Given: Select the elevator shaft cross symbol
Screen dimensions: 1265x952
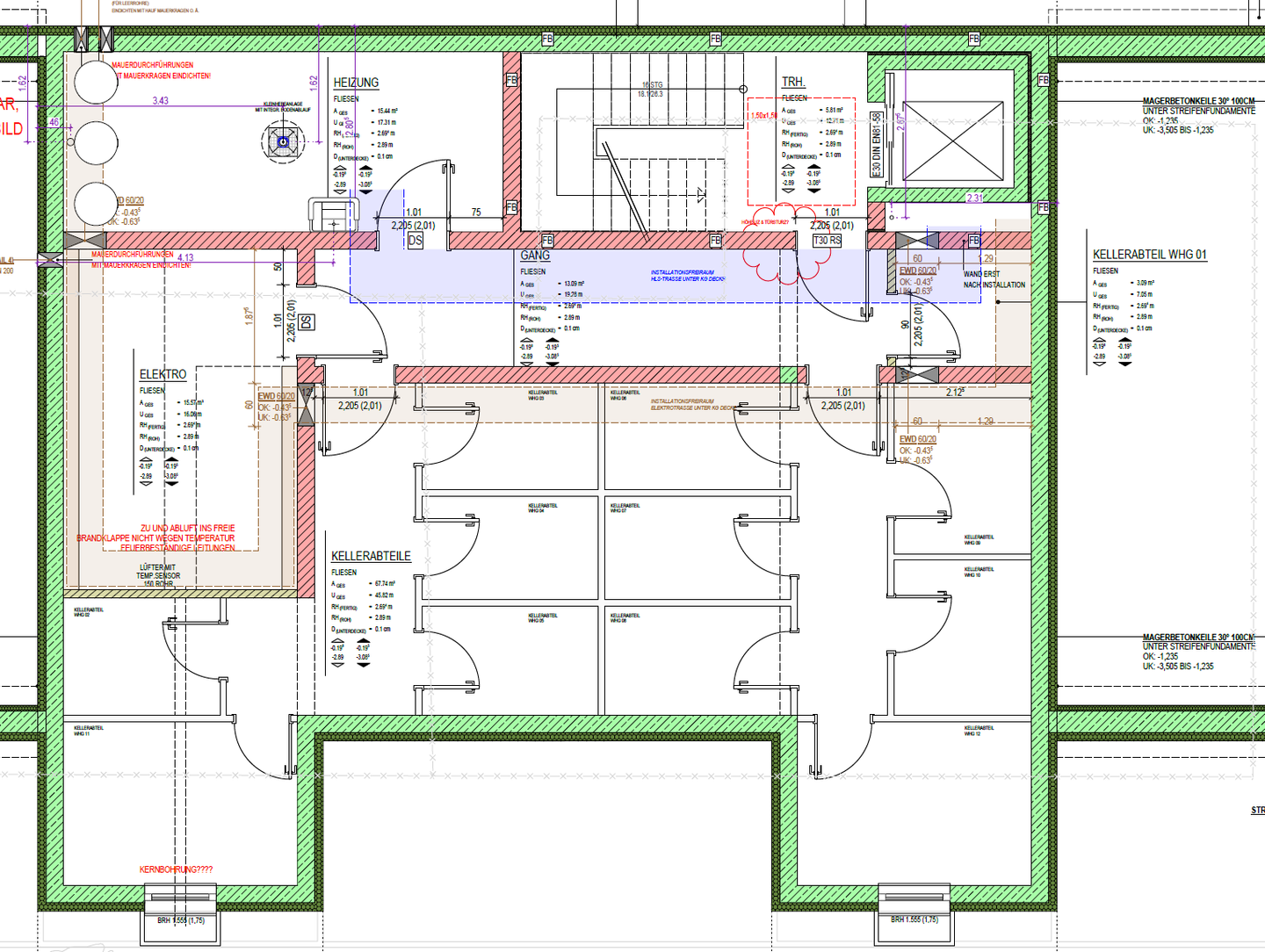Looking at the screenshot, I should pyautogui.click(x=953, y=141).
